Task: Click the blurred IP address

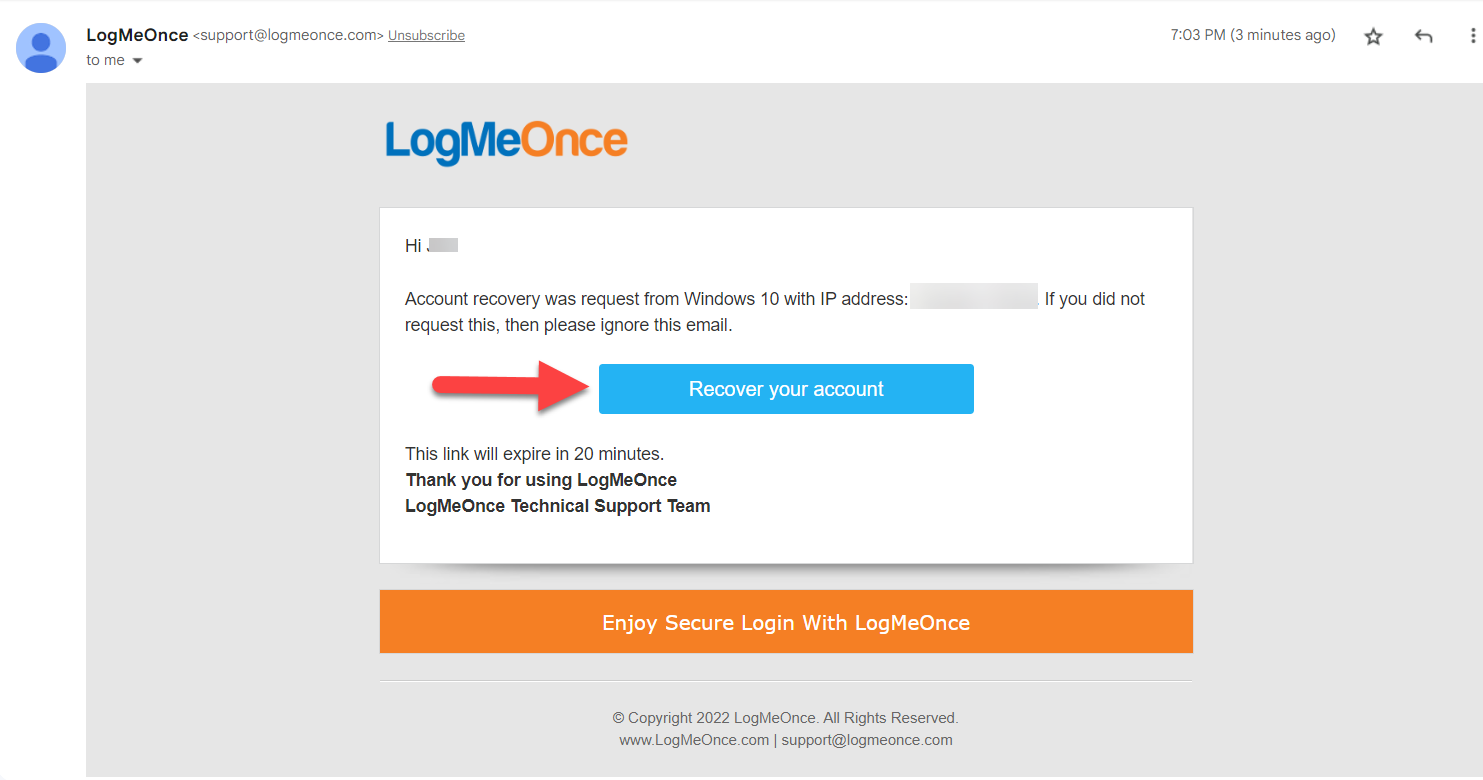Action: point(974,298)
